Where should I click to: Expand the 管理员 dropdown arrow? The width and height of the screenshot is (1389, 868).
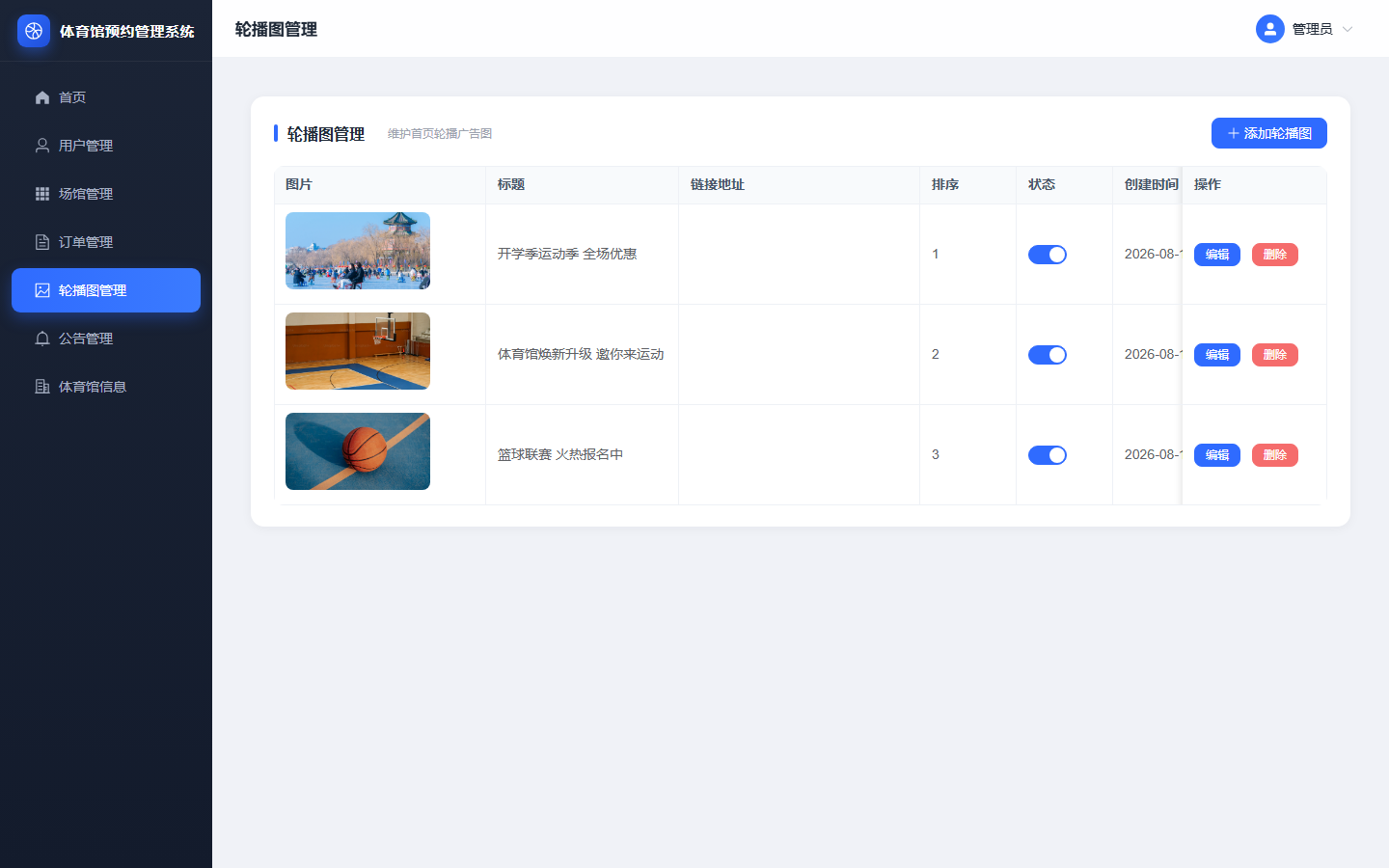click(1348, 29)
